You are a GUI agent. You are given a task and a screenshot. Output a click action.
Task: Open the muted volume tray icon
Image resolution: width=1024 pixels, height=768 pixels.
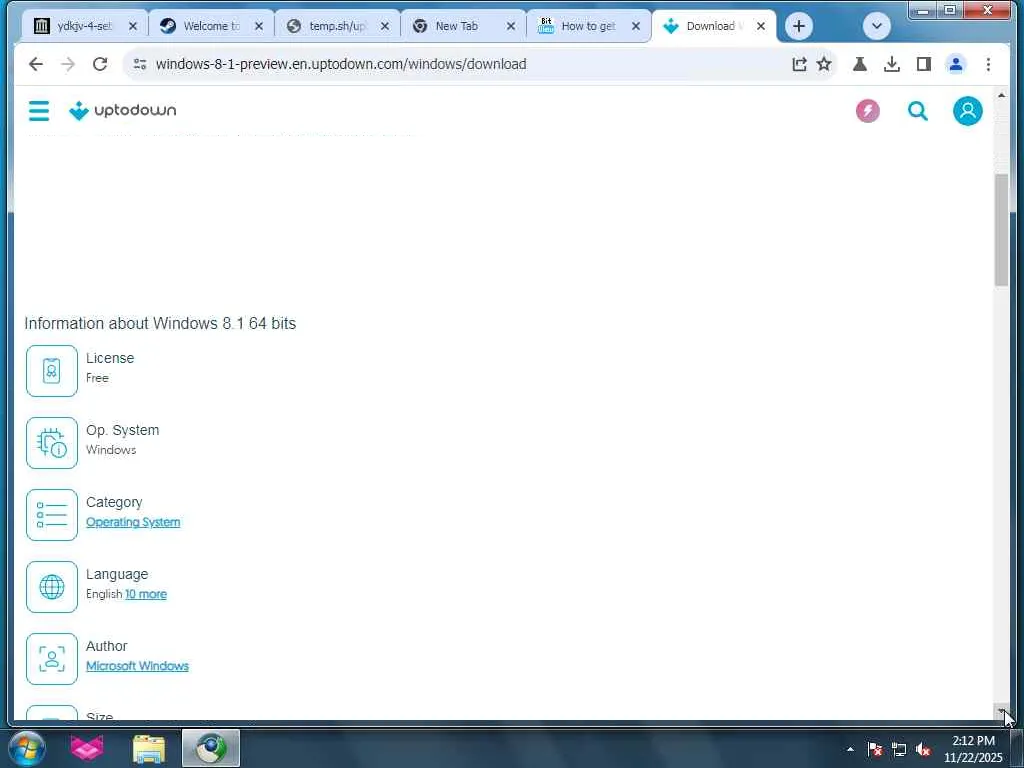click(x=923, y=749)
